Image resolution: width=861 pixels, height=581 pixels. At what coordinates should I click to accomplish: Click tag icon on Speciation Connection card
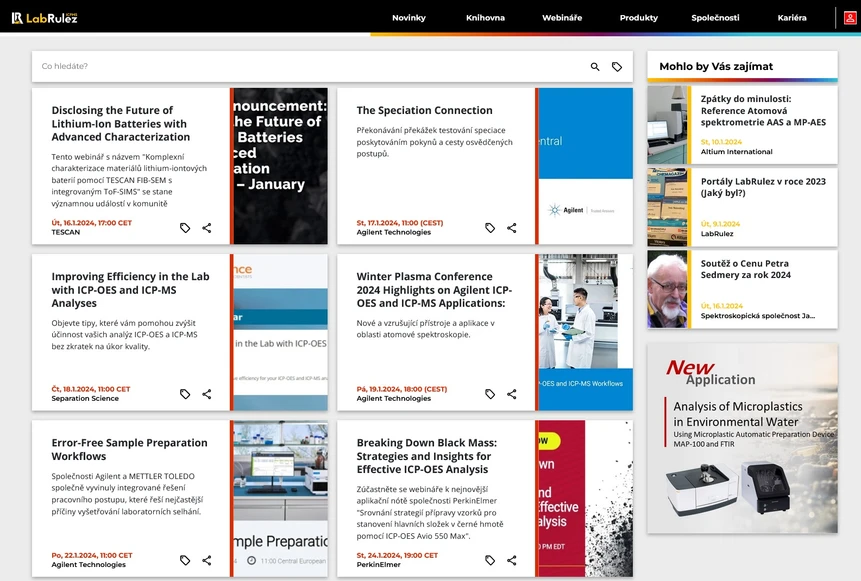(490, 228)
